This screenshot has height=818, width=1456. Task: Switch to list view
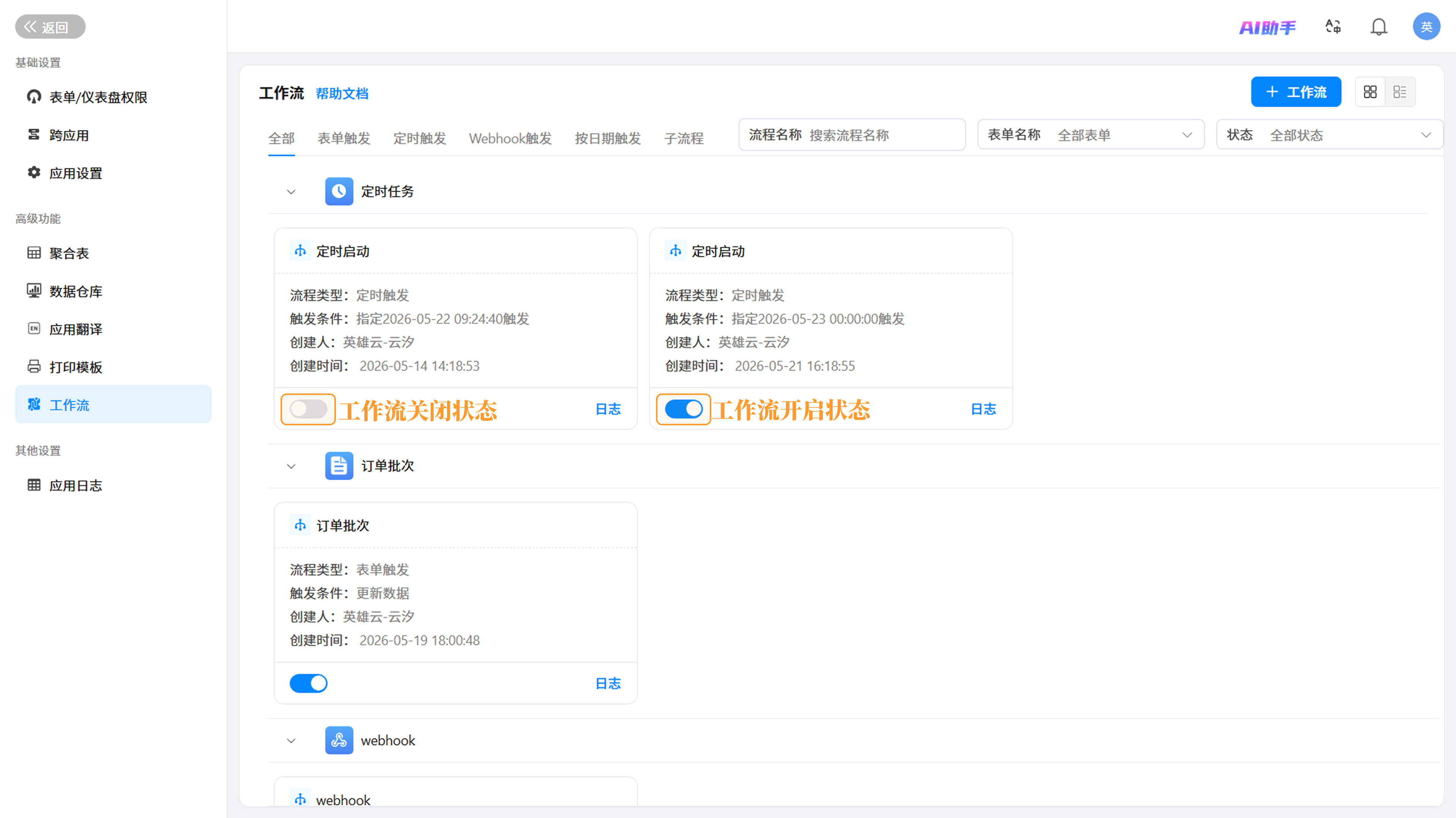(x=1400, y=92)
